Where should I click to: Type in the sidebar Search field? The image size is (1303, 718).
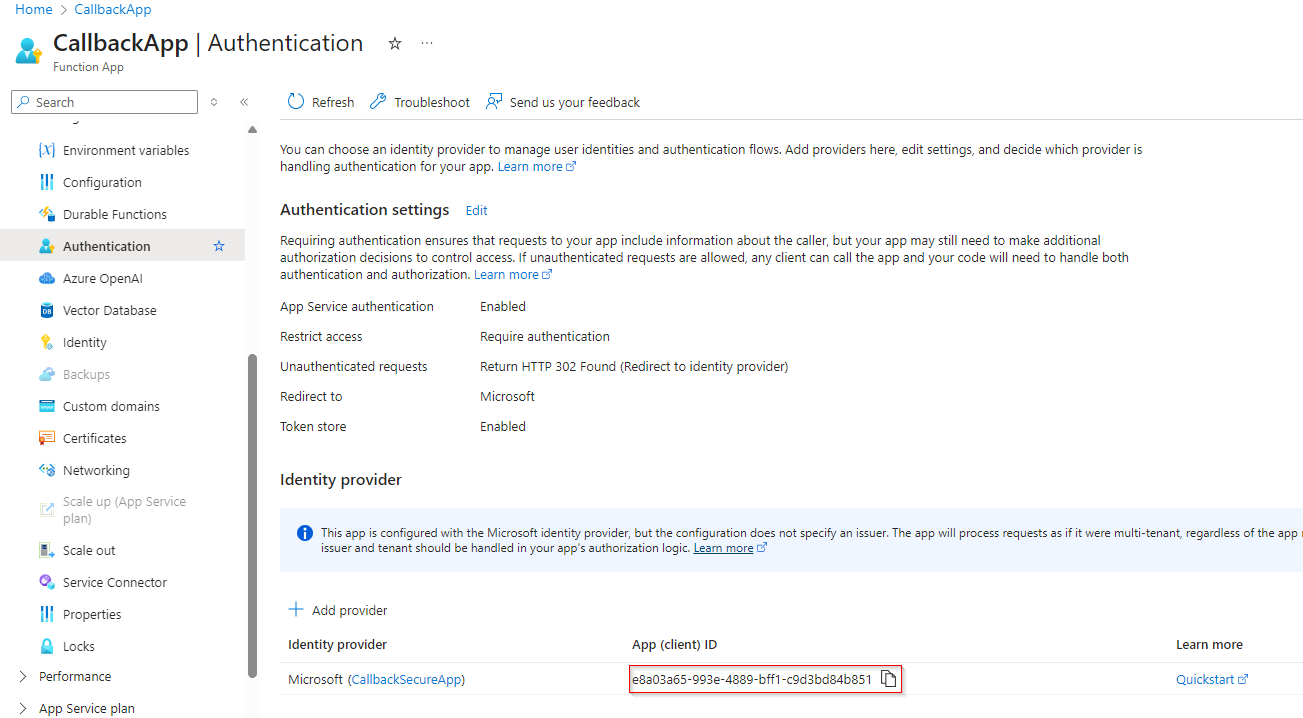(x=112, y=102)
